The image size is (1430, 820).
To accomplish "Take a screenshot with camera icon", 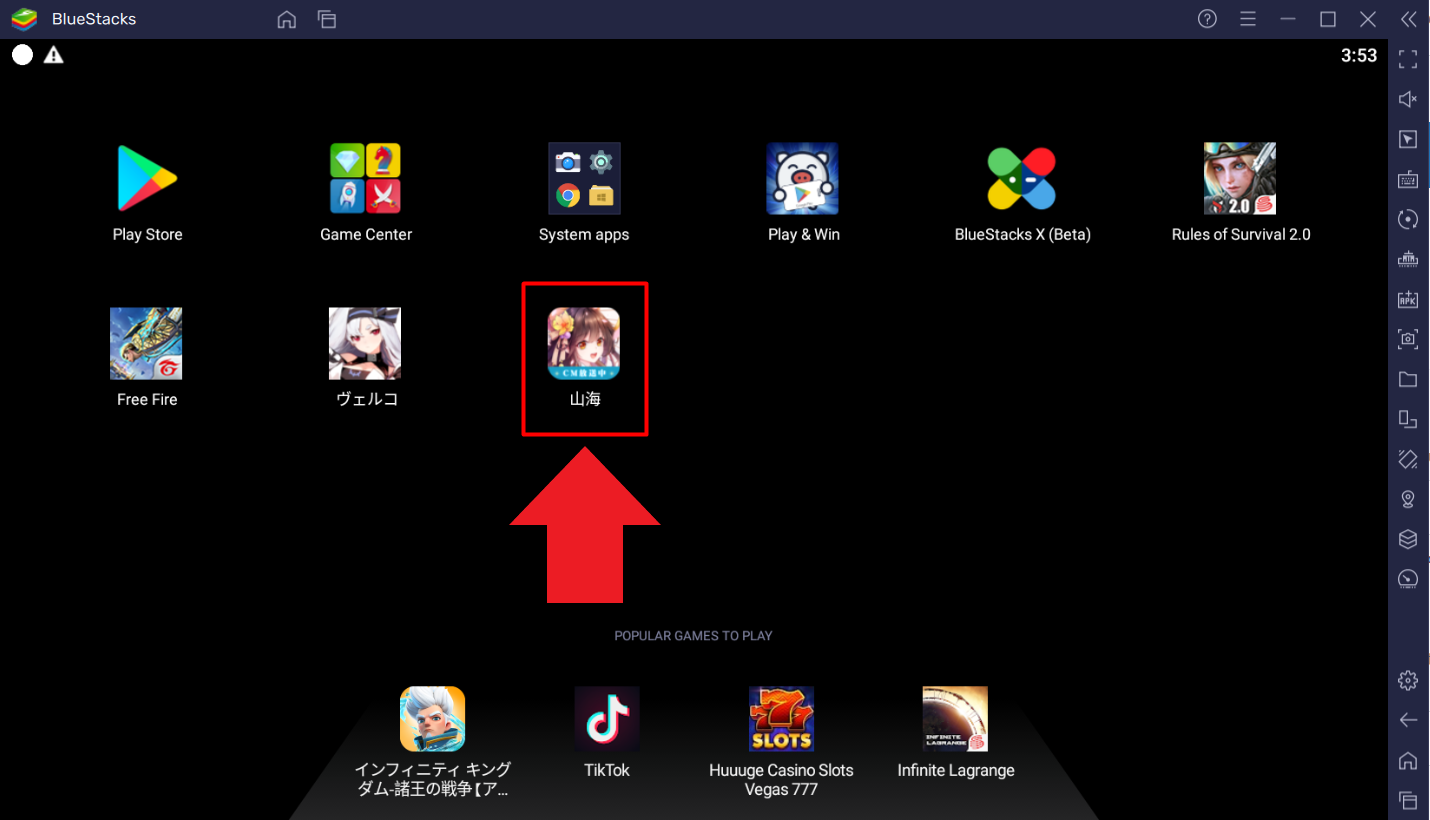I will pyautogui.click(x=1408, y=339).
